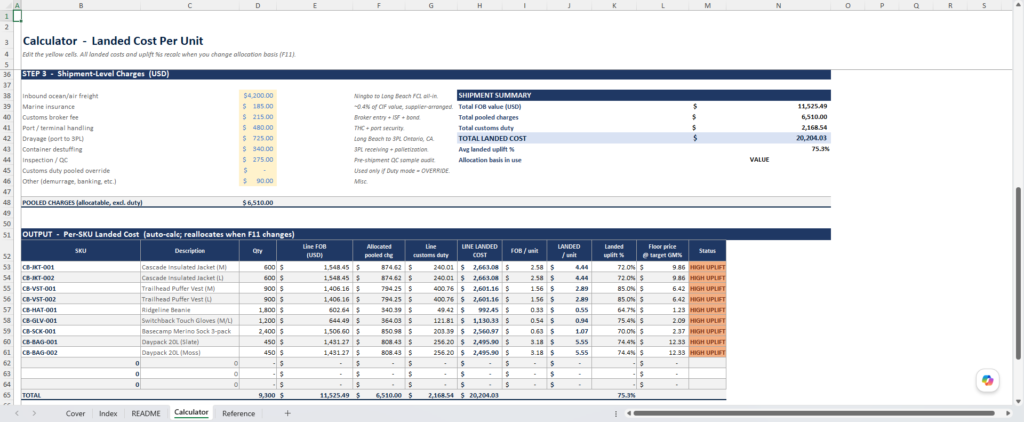Image resolution: width=1024 pixels, height=422 pixels.
Task: Edit Drayage 725.00 yellow cell
Action: (257, 138)
